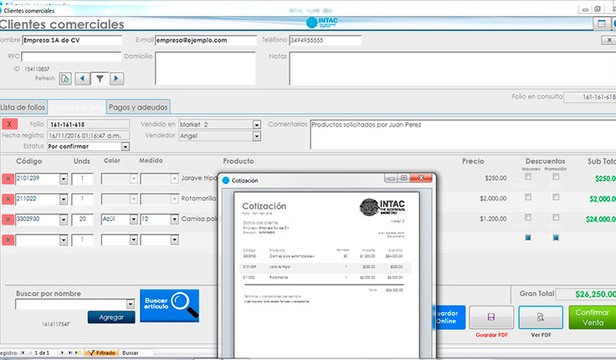The image size is (616, 360).
Task: Click the Fecha registro field
Action: coord(88,136)
